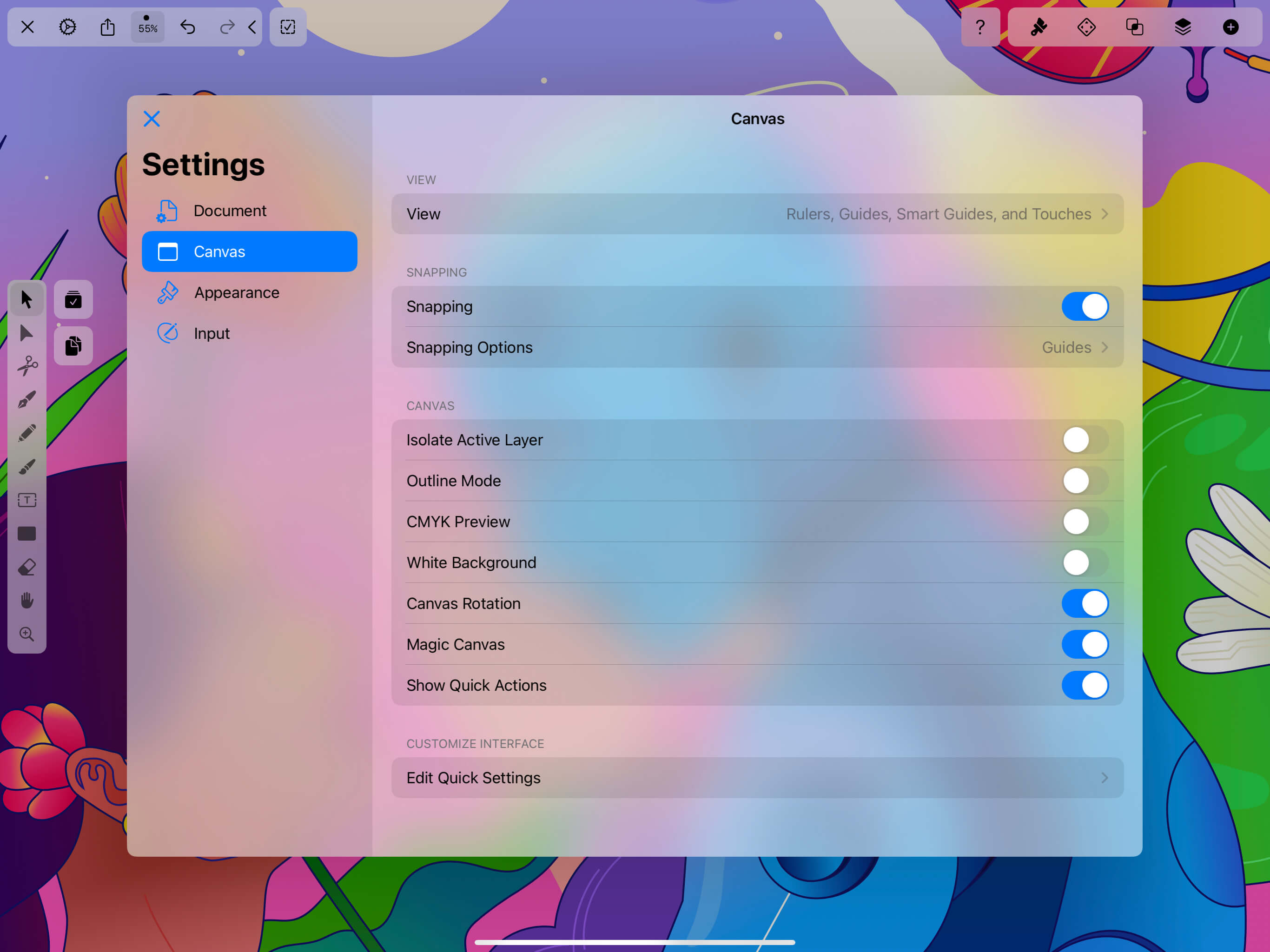Select the Pencil tool
Screen dimensions: 1270x952
tap(27, 433)
